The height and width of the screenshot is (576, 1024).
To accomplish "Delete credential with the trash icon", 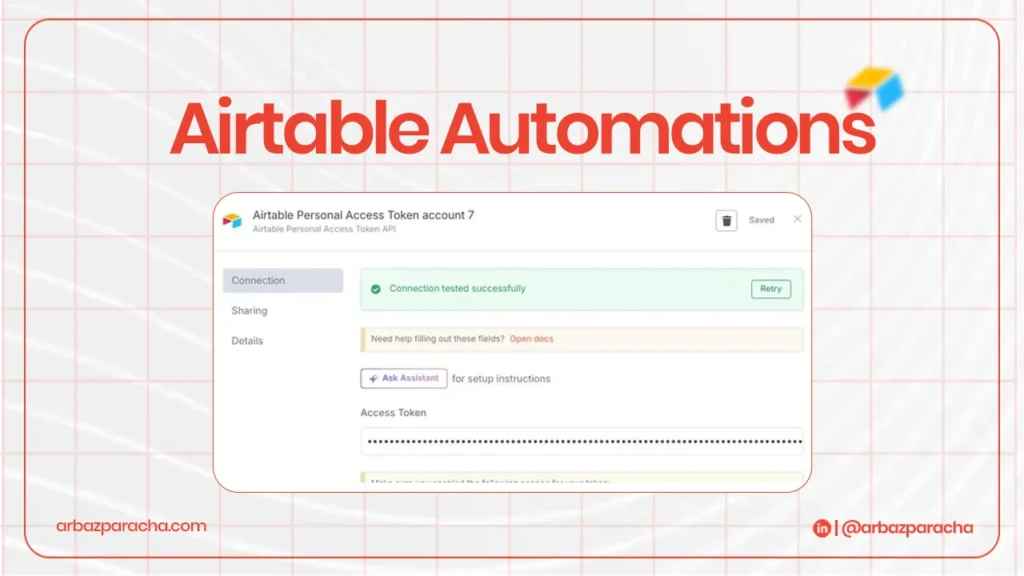I will pyautogui.click(x=726, y=221).
